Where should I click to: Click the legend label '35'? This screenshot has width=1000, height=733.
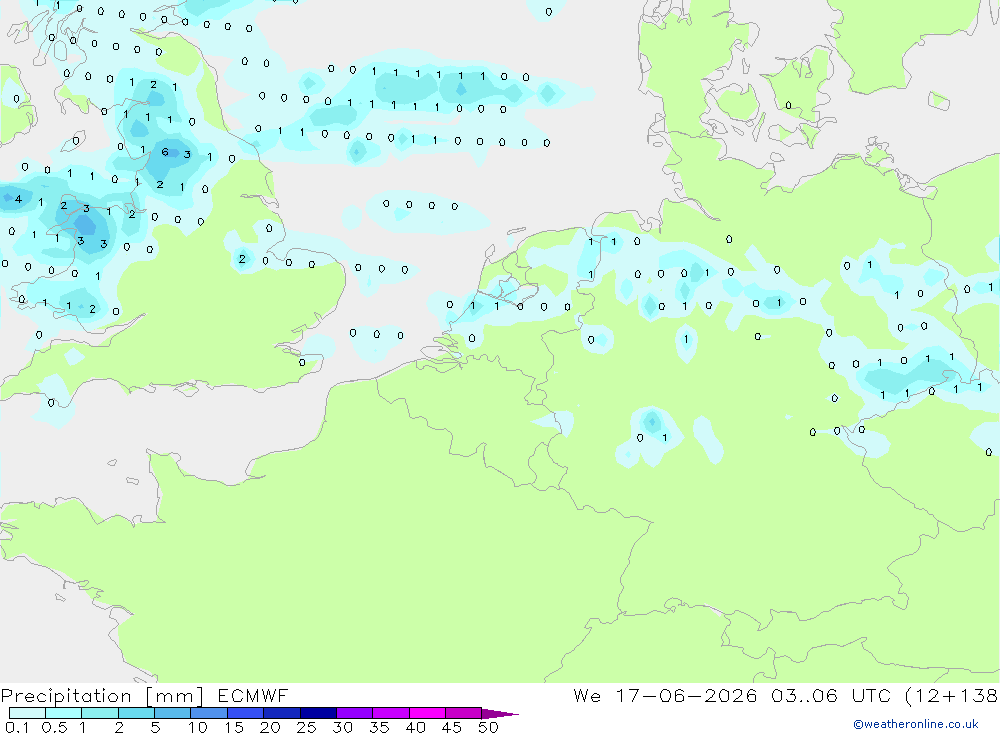[x=379, y=727]
